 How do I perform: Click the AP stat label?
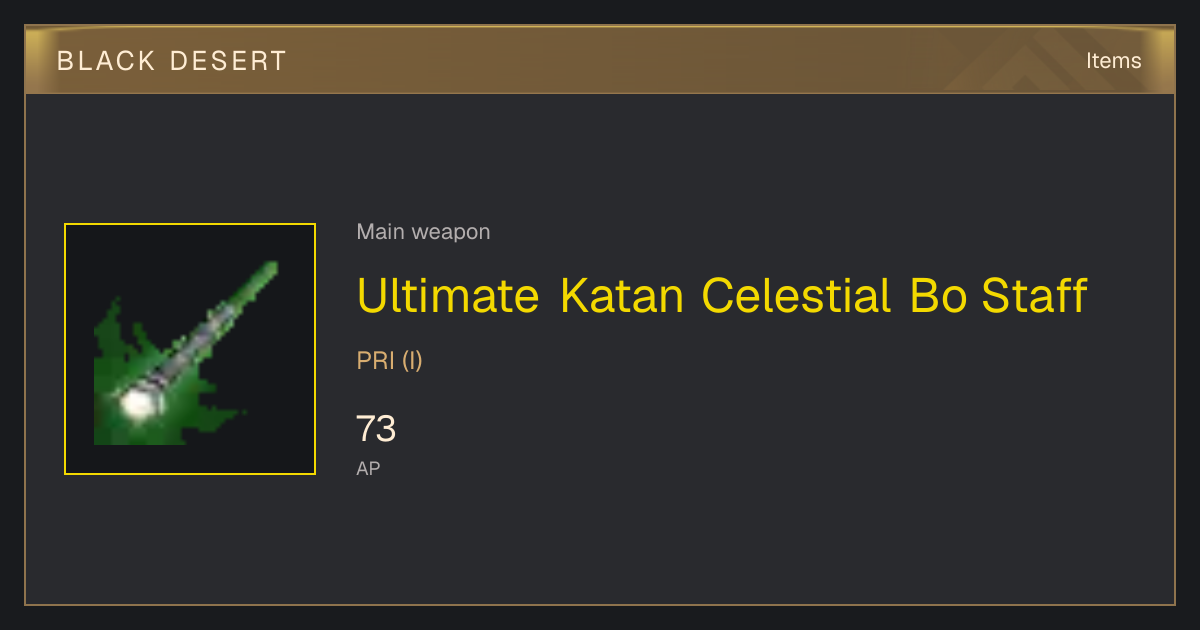pos(368,468)
